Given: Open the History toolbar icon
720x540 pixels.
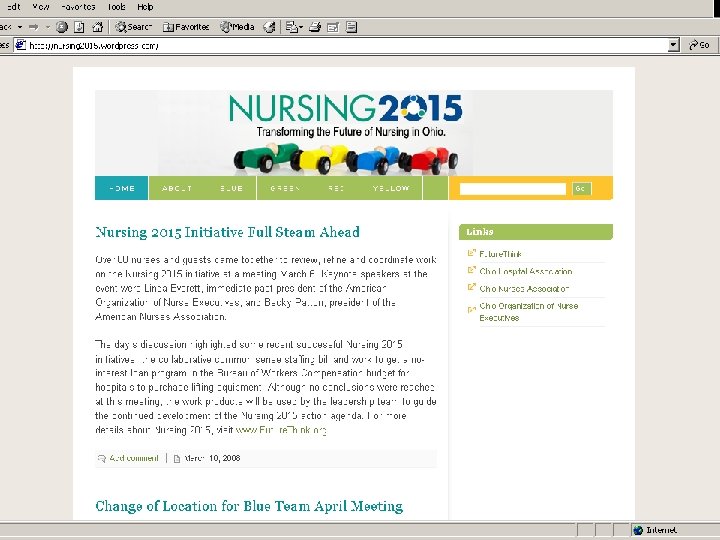Looking at the screenshot, I should tap(269, 27).
